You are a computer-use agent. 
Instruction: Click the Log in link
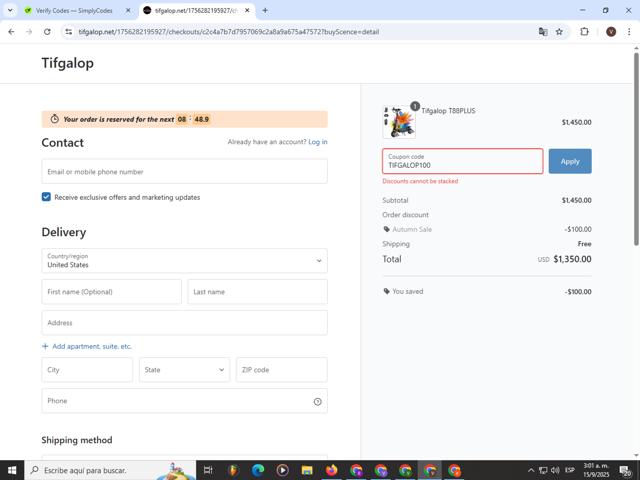point(318,142)
